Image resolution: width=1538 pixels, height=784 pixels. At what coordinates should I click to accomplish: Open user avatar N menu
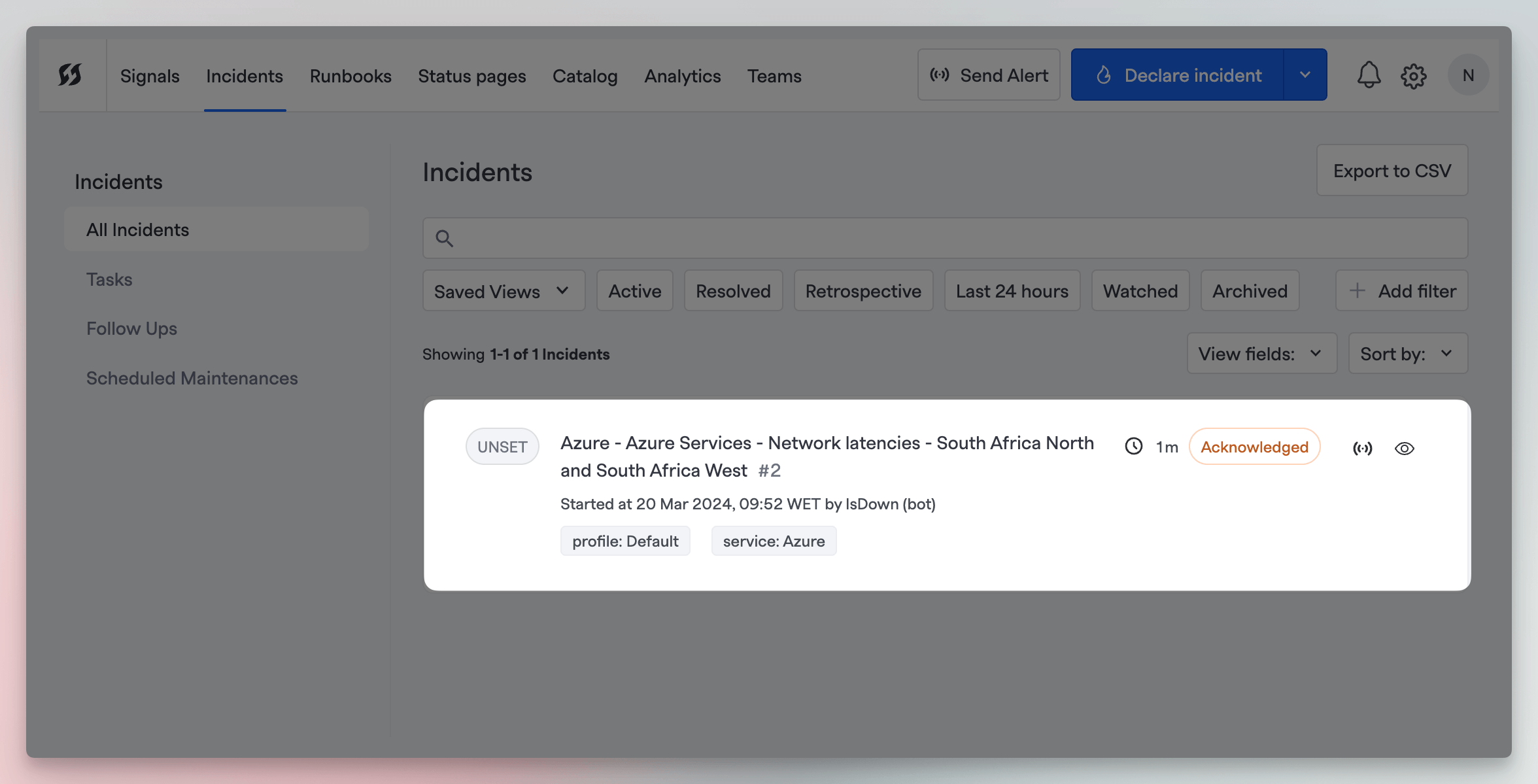tap(1468, 75)
